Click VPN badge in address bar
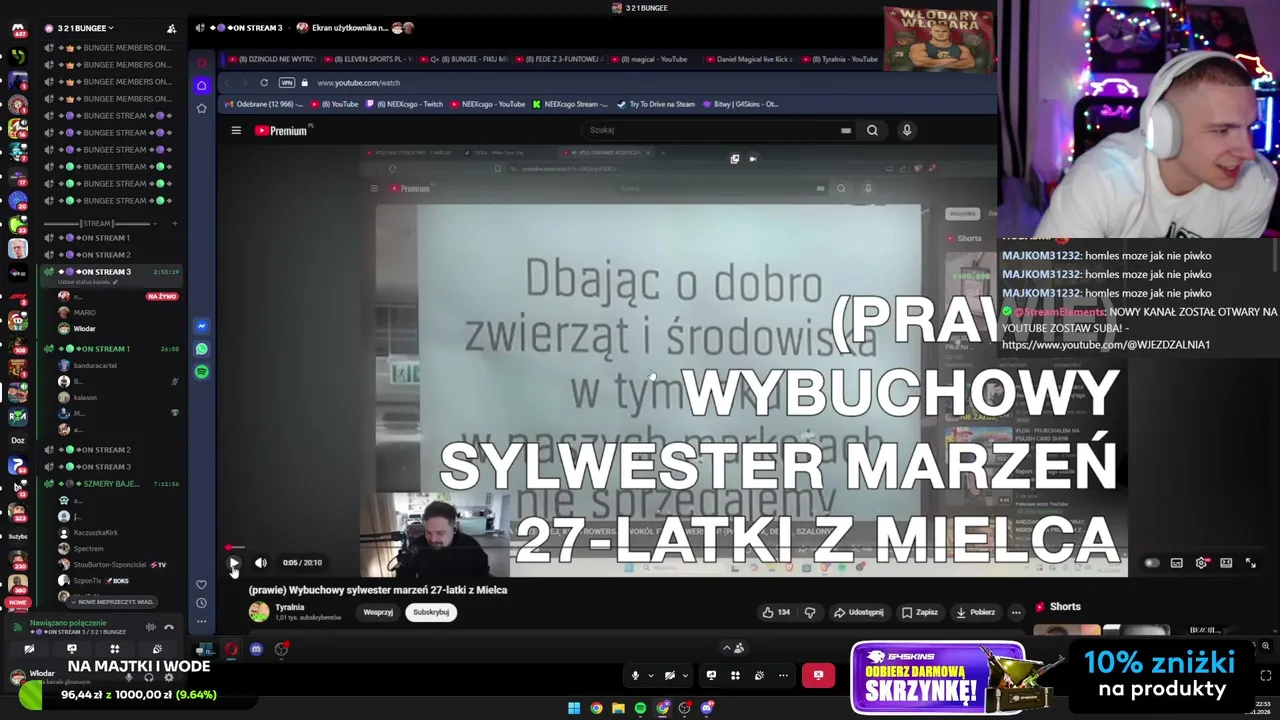Screen dimensions: 1280x720 click(287, 83)
